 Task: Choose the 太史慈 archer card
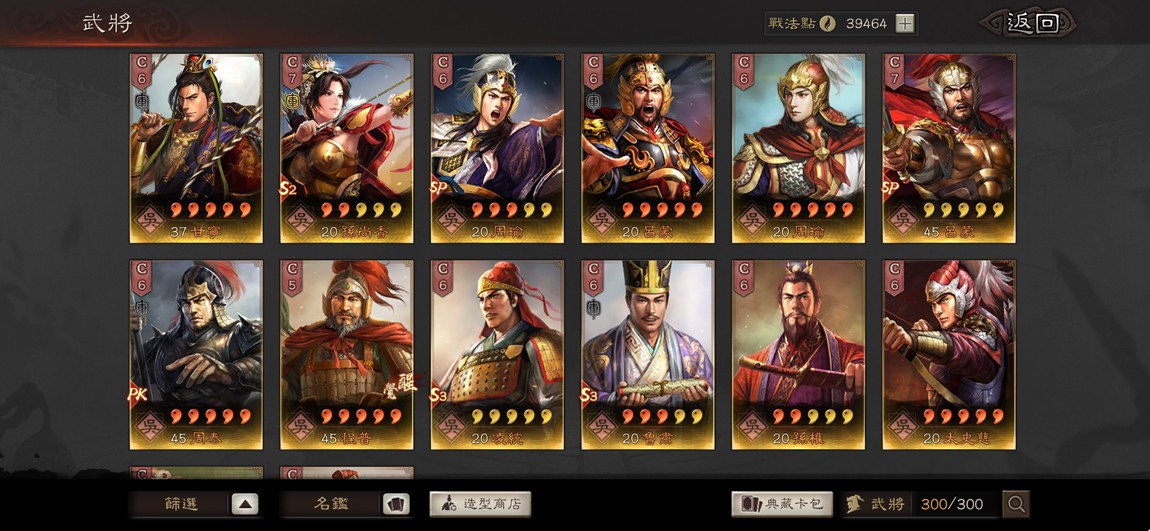[x=949, y=354]
